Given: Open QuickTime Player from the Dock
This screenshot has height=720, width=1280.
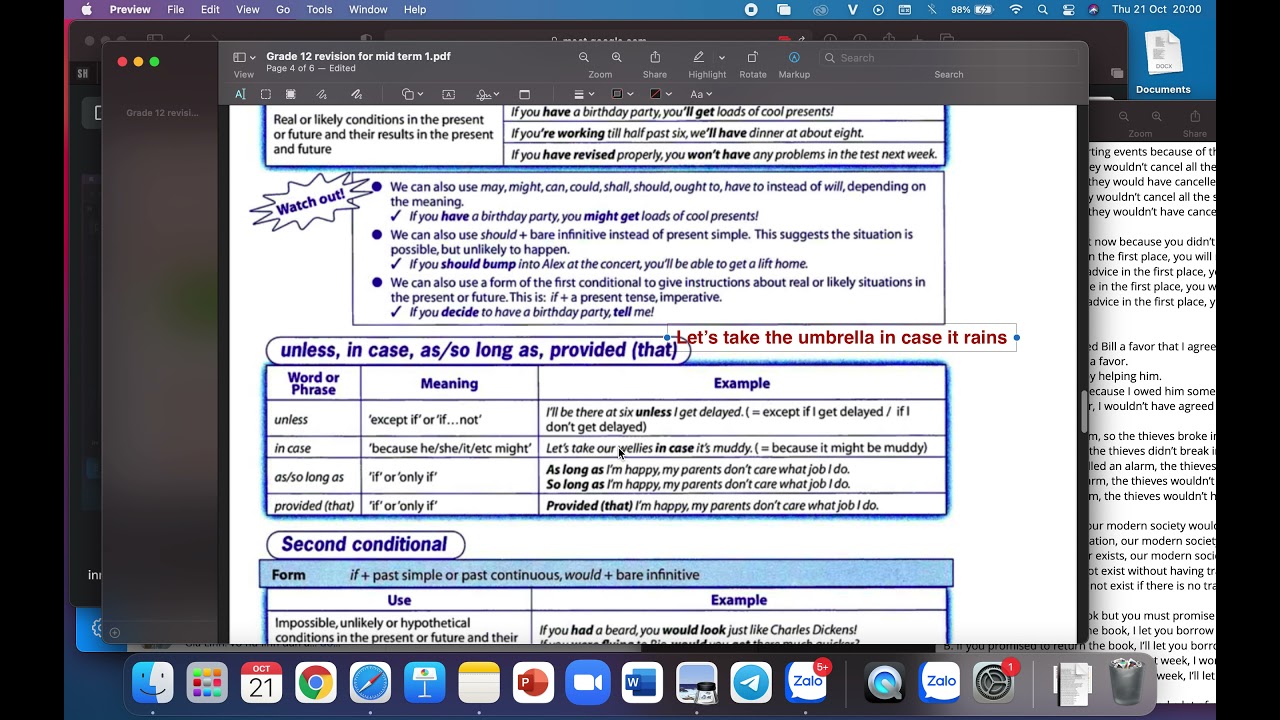Looking at the screenshot, I should [884, 683].
